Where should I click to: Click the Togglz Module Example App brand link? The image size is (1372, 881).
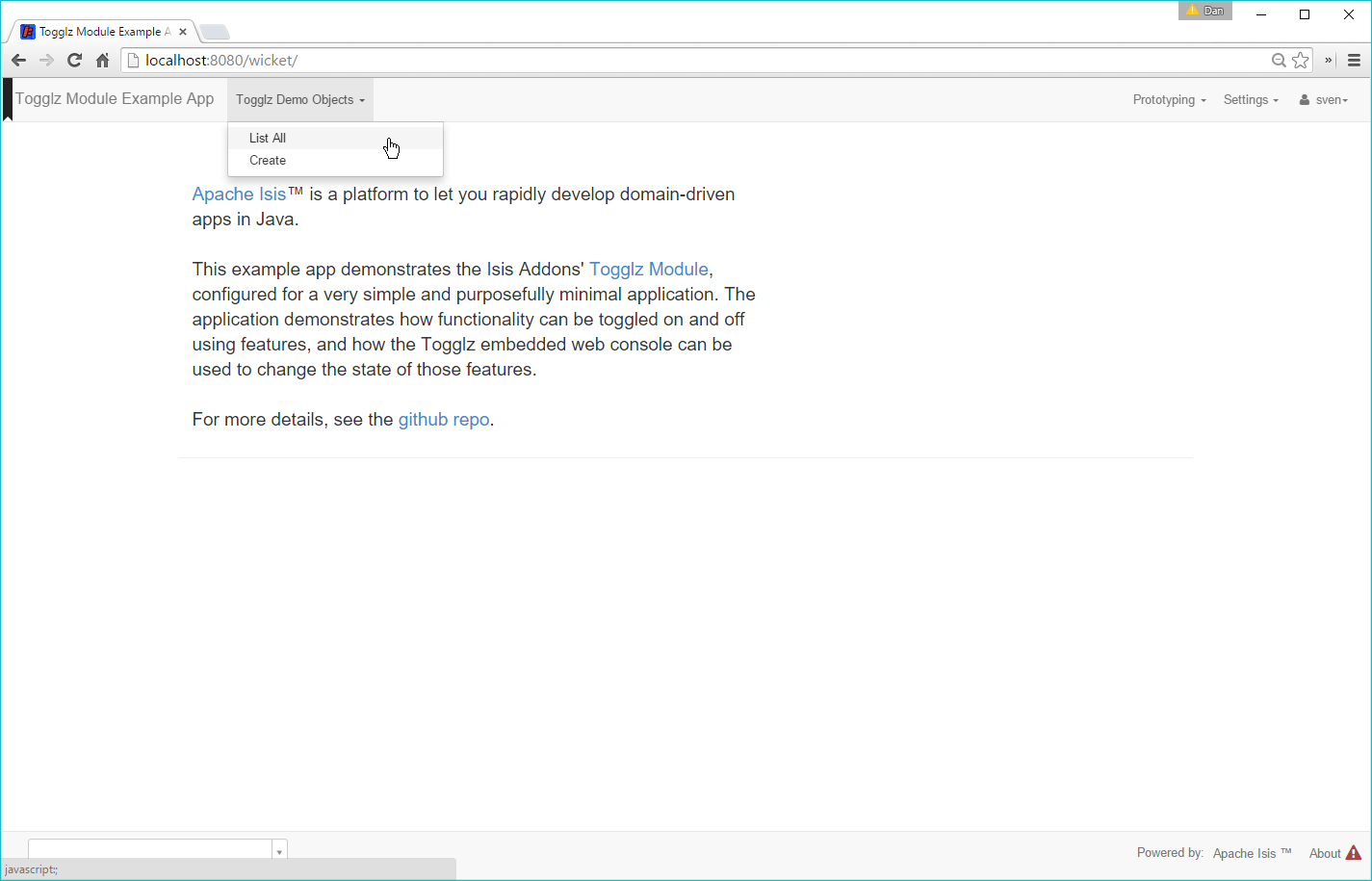[x=115, y=98]
